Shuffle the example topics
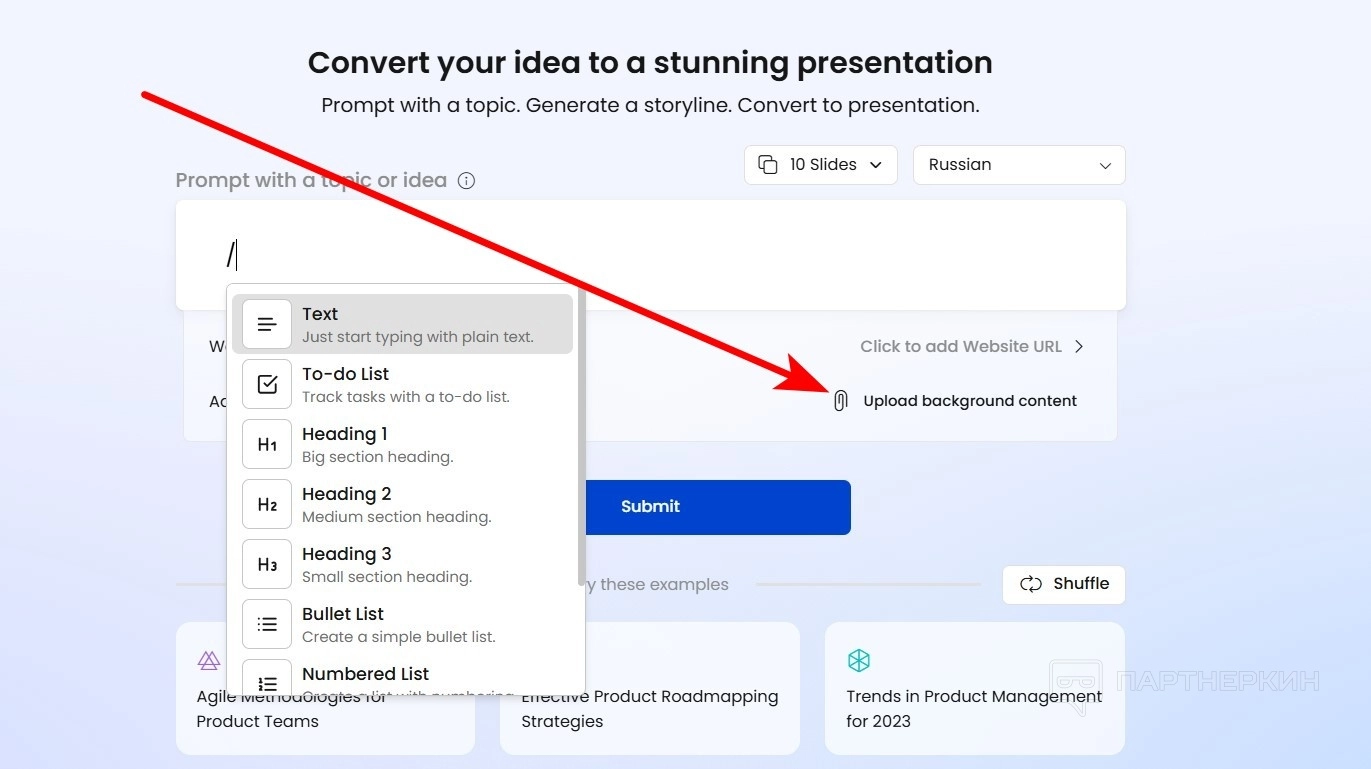1371x769 pixels. coord(1064,584)
